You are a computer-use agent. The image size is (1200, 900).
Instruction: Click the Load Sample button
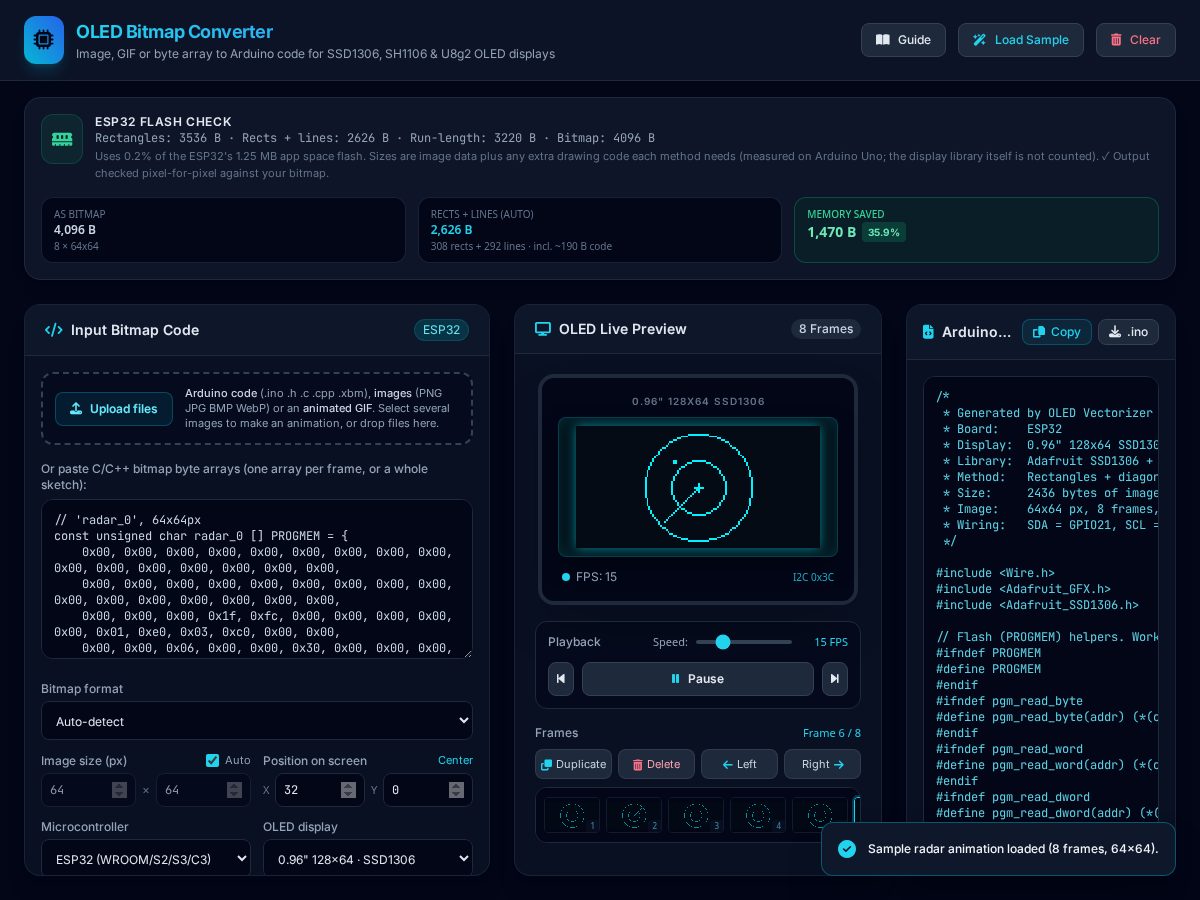click(1021, 40)
